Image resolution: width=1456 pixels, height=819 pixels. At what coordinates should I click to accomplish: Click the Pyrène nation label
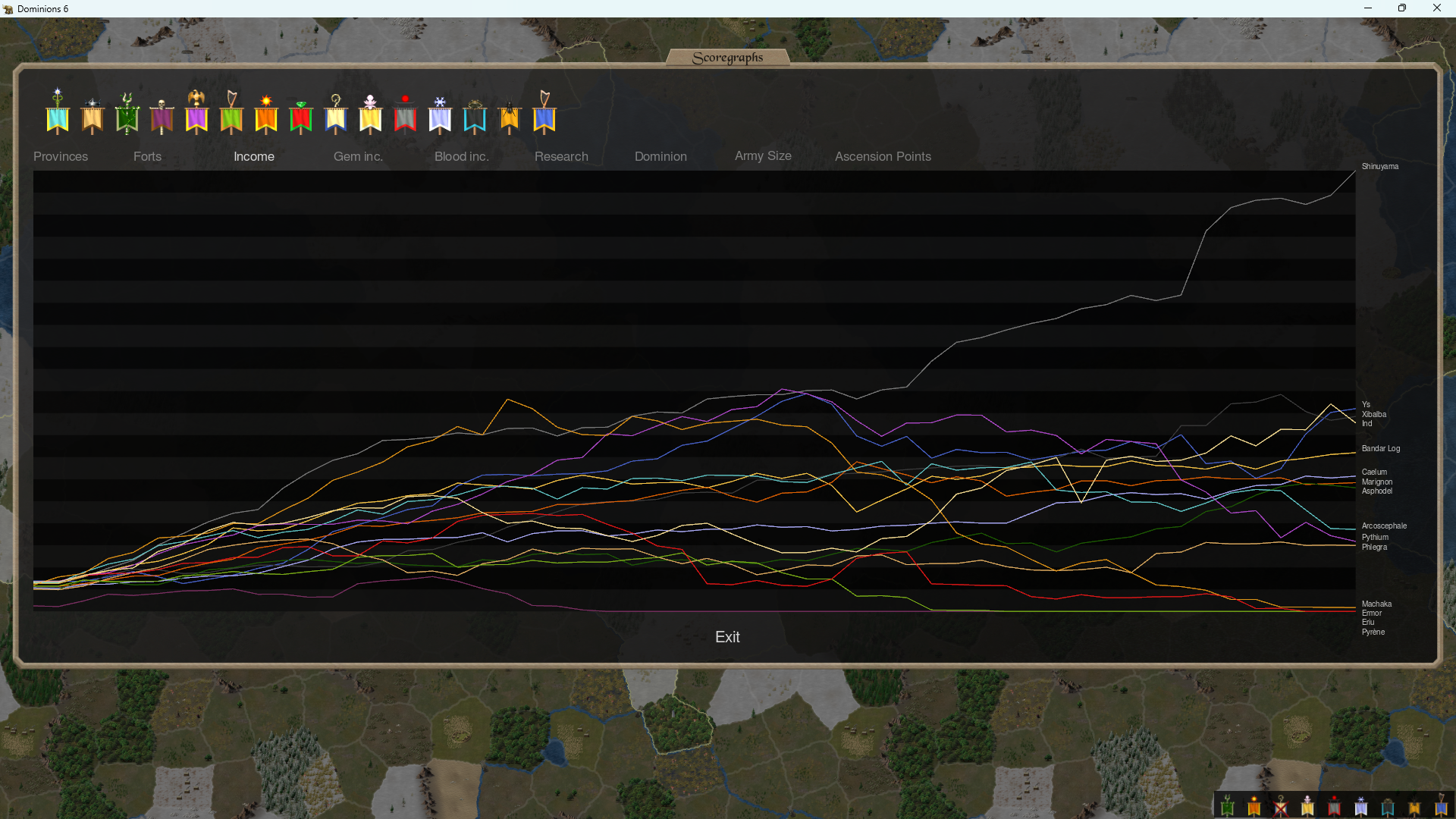point(1373,632)
